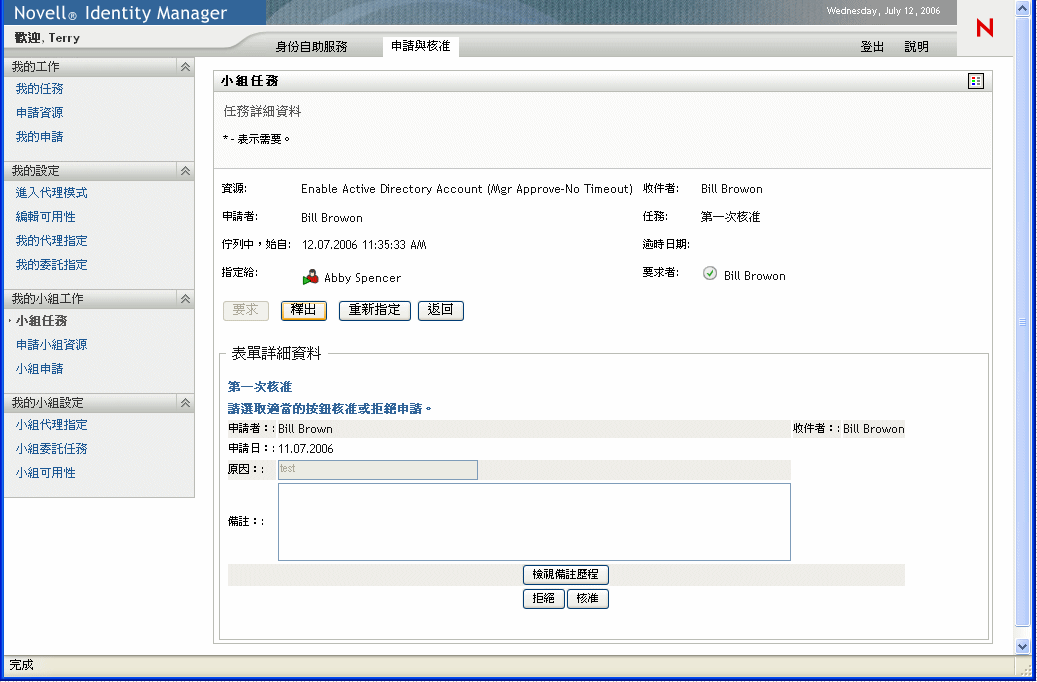Viewport: 1037px width, 682px height.
Task: Open 我的申請 in the sidebar
Action: tap(40, 136)
